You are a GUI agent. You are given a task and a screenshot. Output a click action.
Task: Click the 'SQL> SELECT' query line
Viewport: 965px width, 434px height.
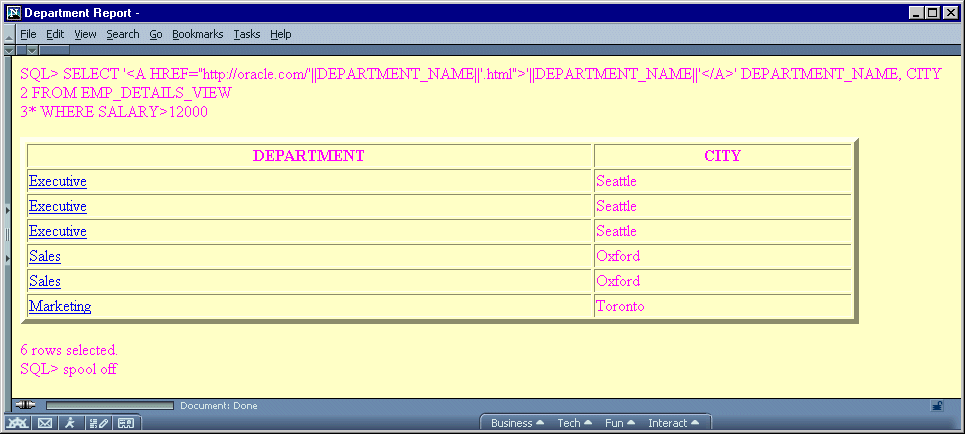[481, 74]
